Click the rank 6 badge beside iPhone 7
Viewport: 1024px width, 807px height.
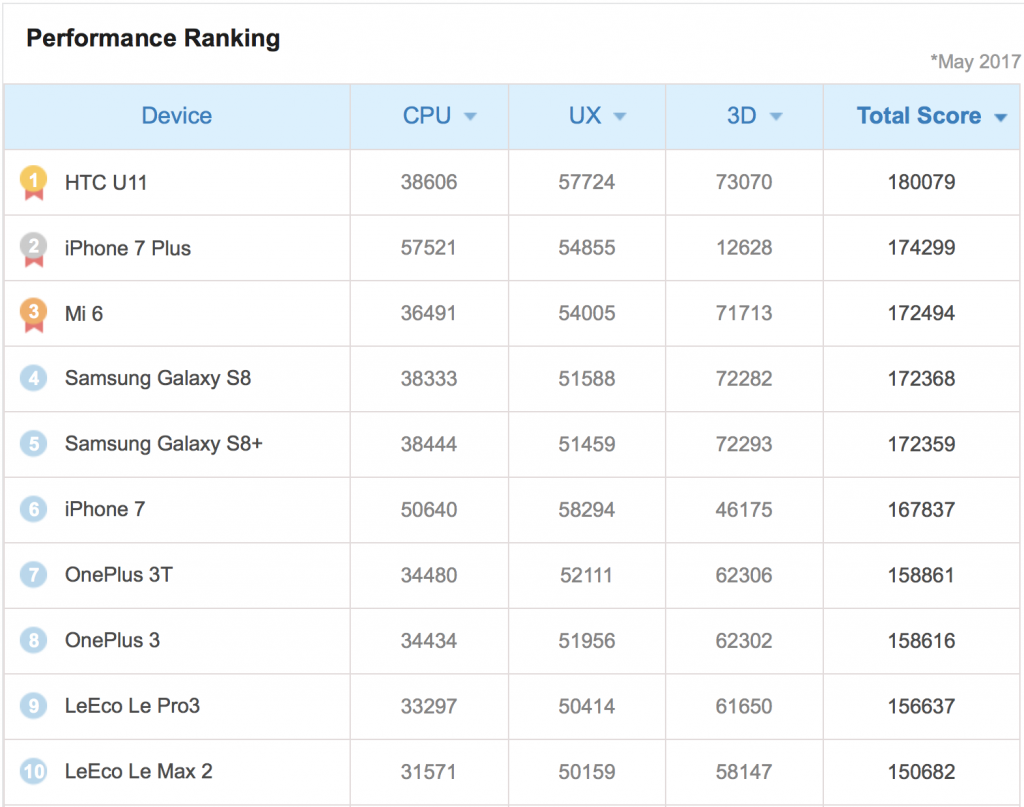pyautogui.click(x=33, y=509)
